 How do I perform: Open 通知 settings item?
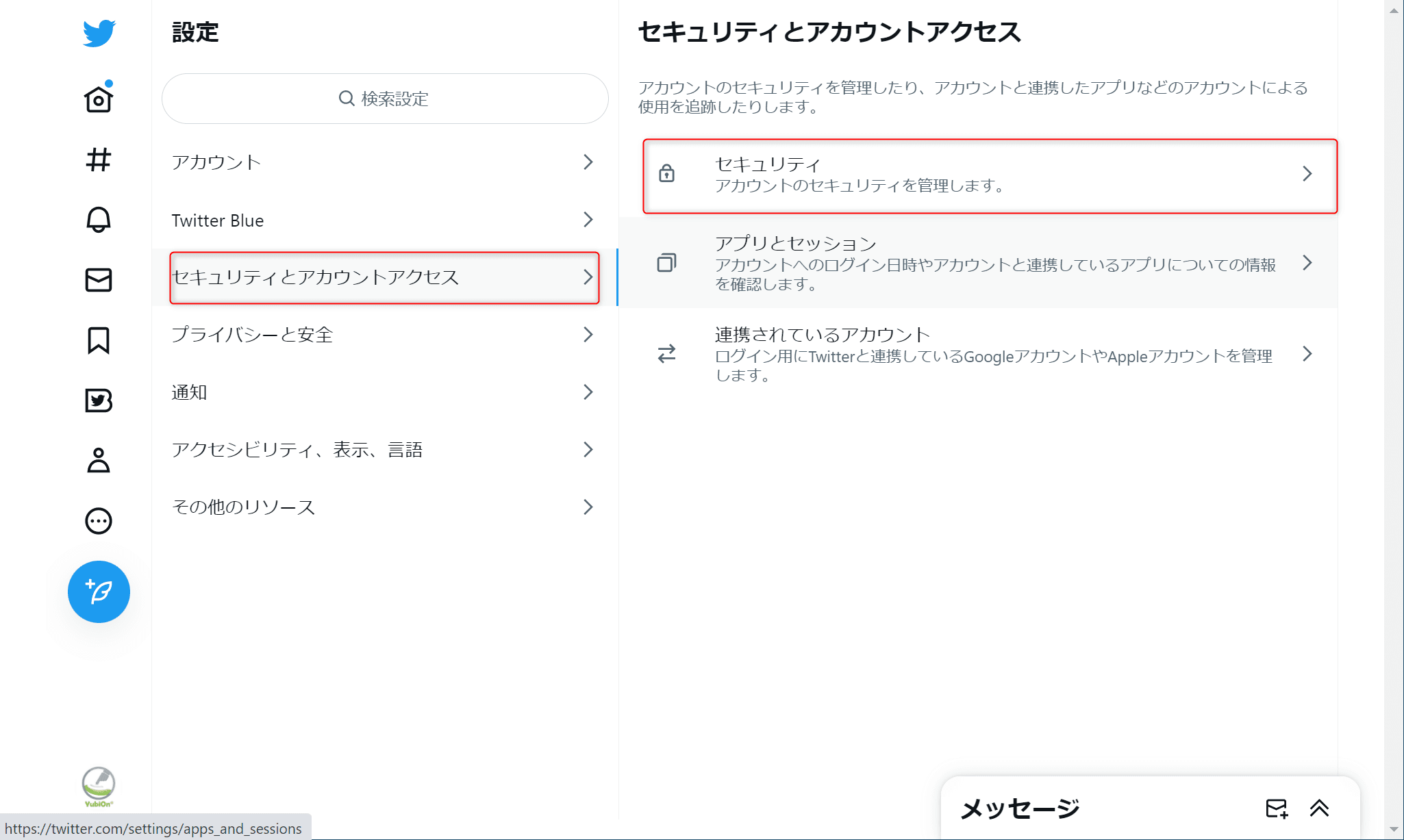[384, 392]
